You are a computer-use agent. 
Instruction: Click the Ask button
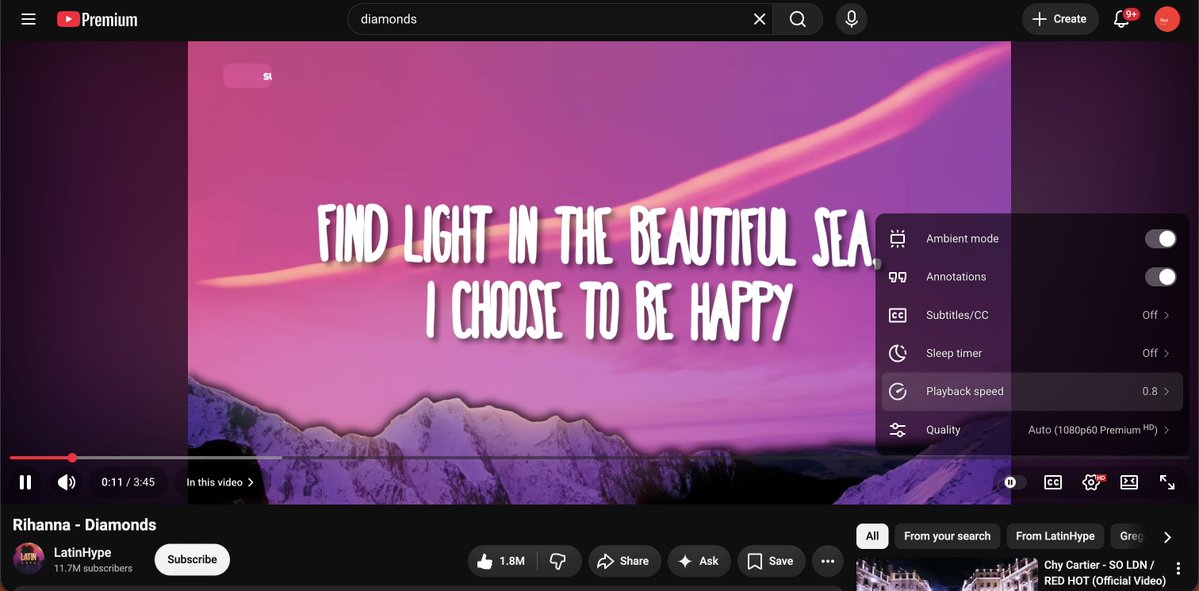pyautogui.click(x=699, y=561)
